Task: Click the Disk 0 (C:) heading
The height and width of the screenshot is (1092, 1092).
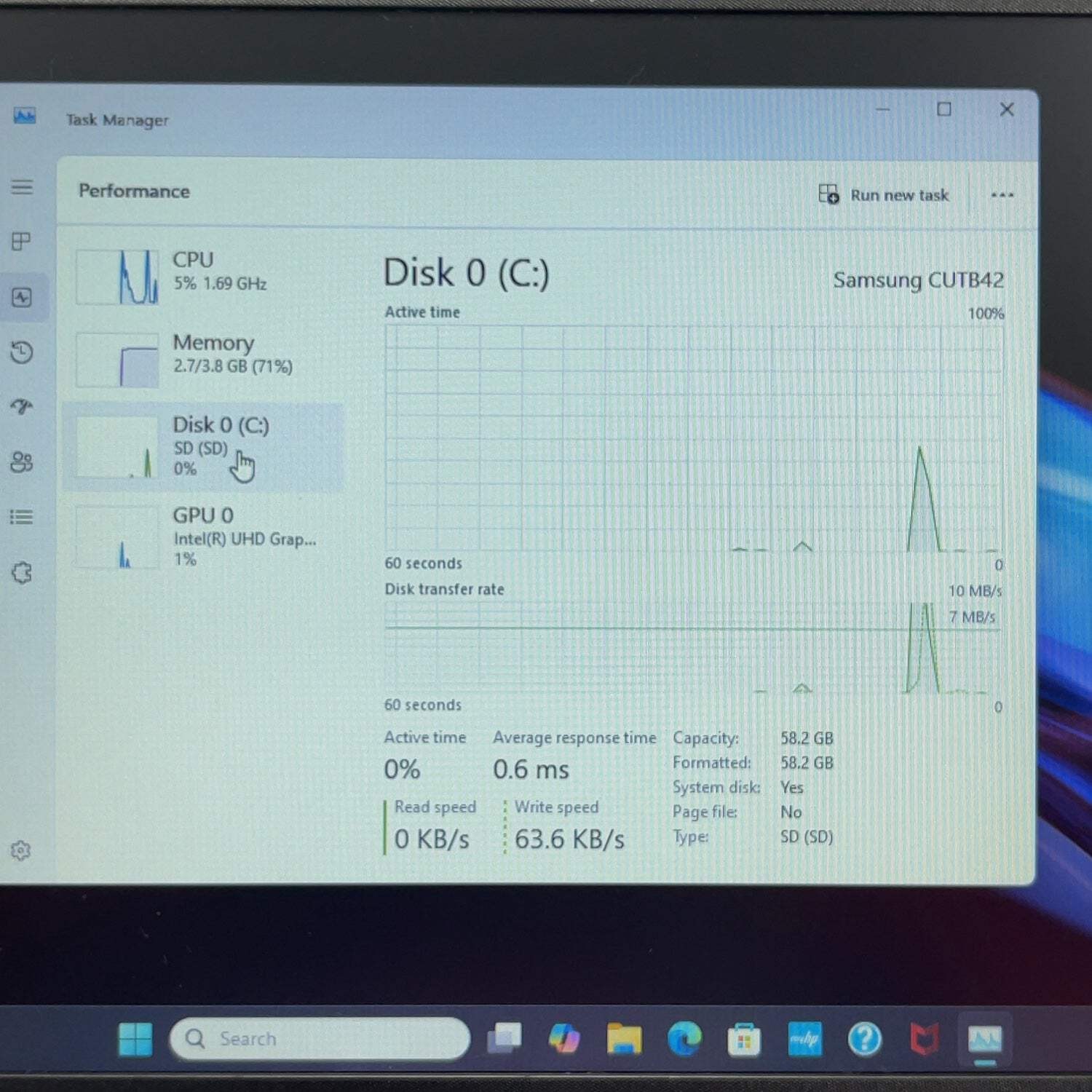Action: coord(467,274)
